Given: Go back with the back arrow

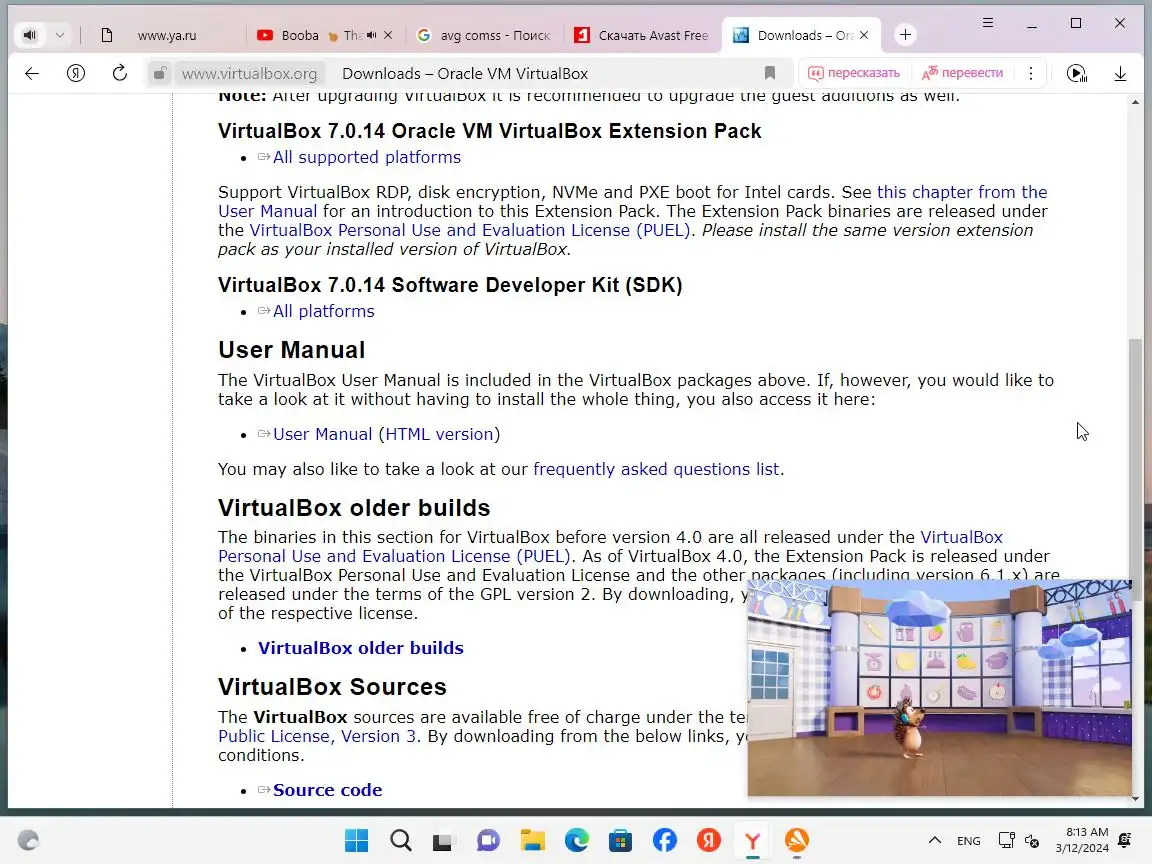Looking at the screenshot, I should click(32, 73).
